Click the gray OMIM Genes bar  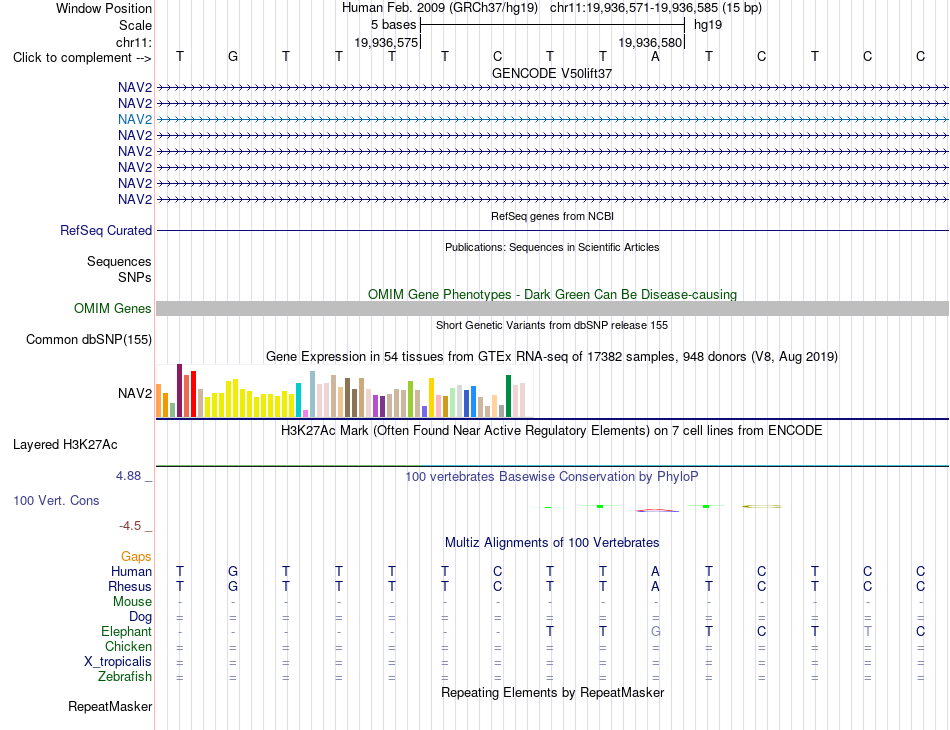552,308
